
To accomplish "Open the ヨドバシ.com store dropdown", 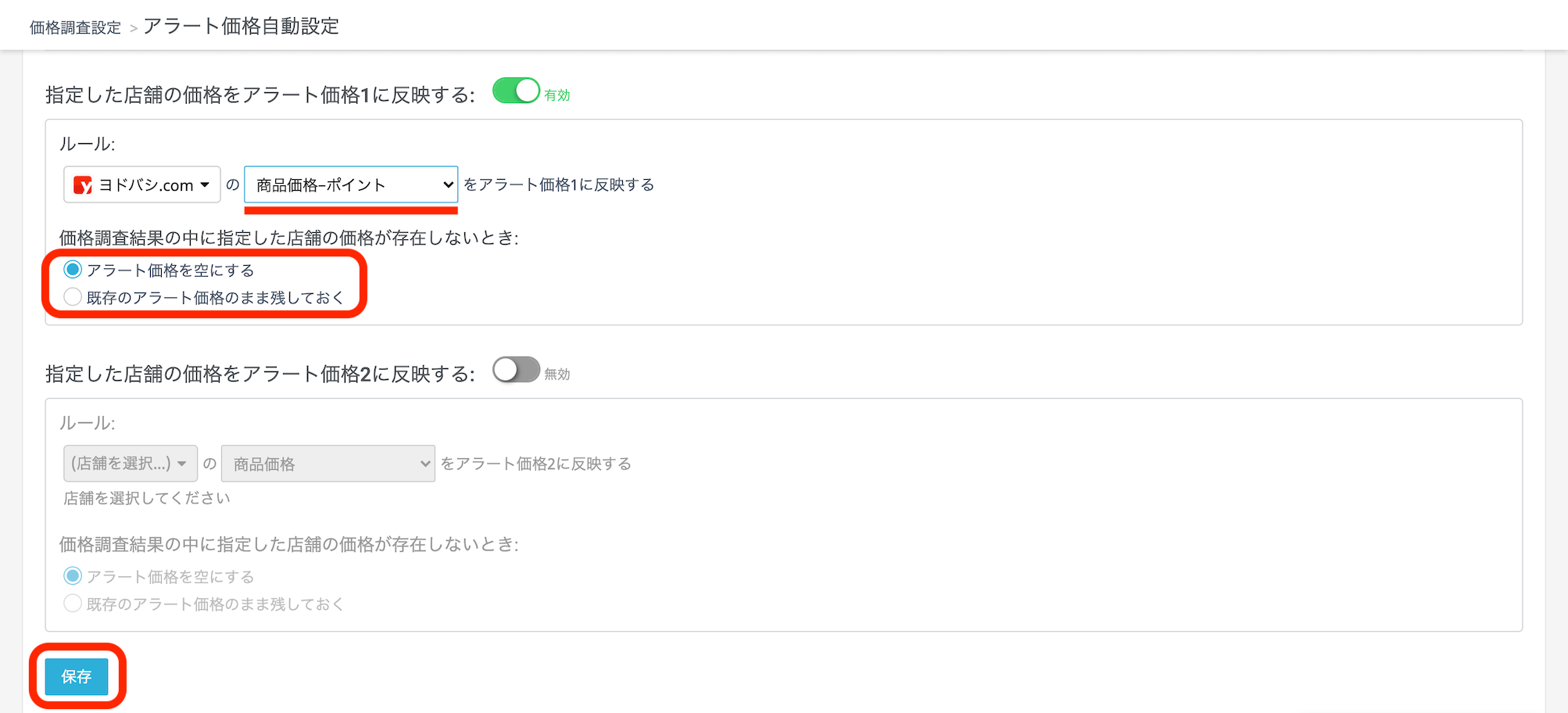I will click(141, 185).
